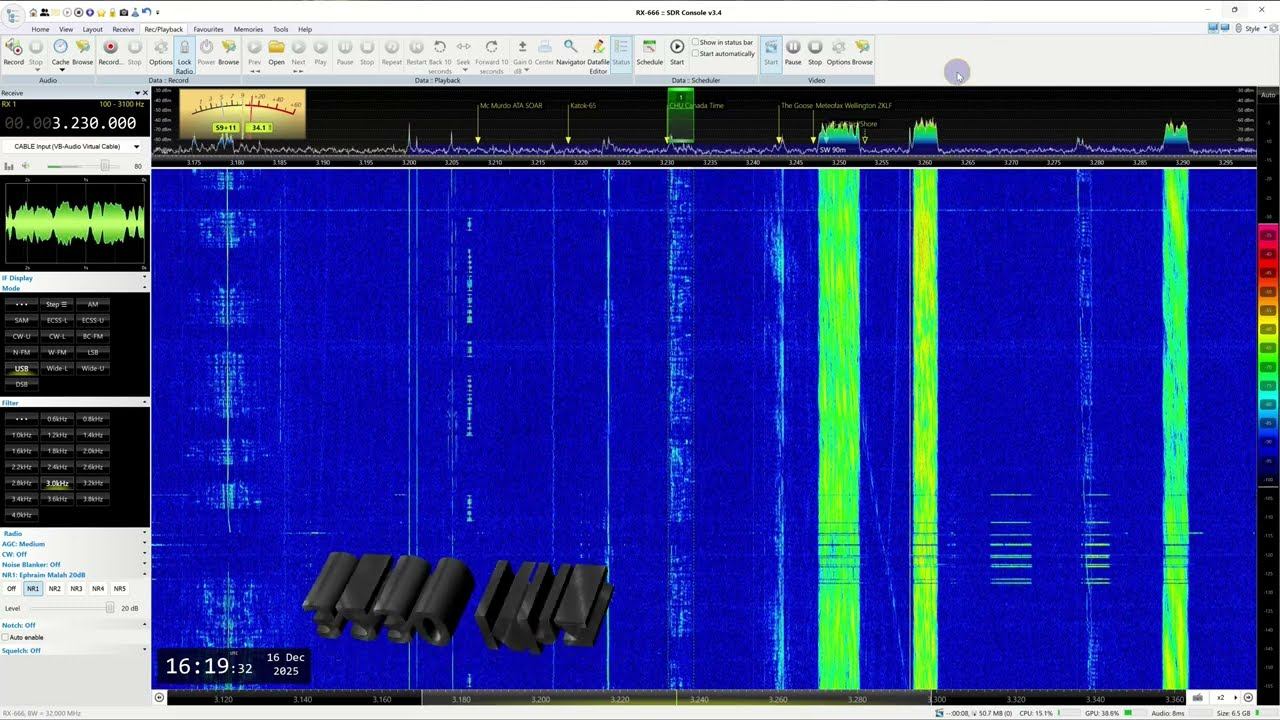Open Data Record Options gear

point(160,47)
